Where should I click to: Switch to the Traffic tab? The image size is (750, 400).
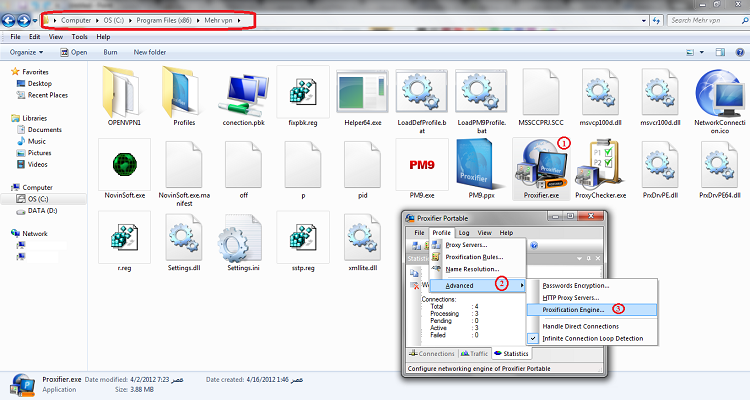pyautogui.click(x=474, y=354)
